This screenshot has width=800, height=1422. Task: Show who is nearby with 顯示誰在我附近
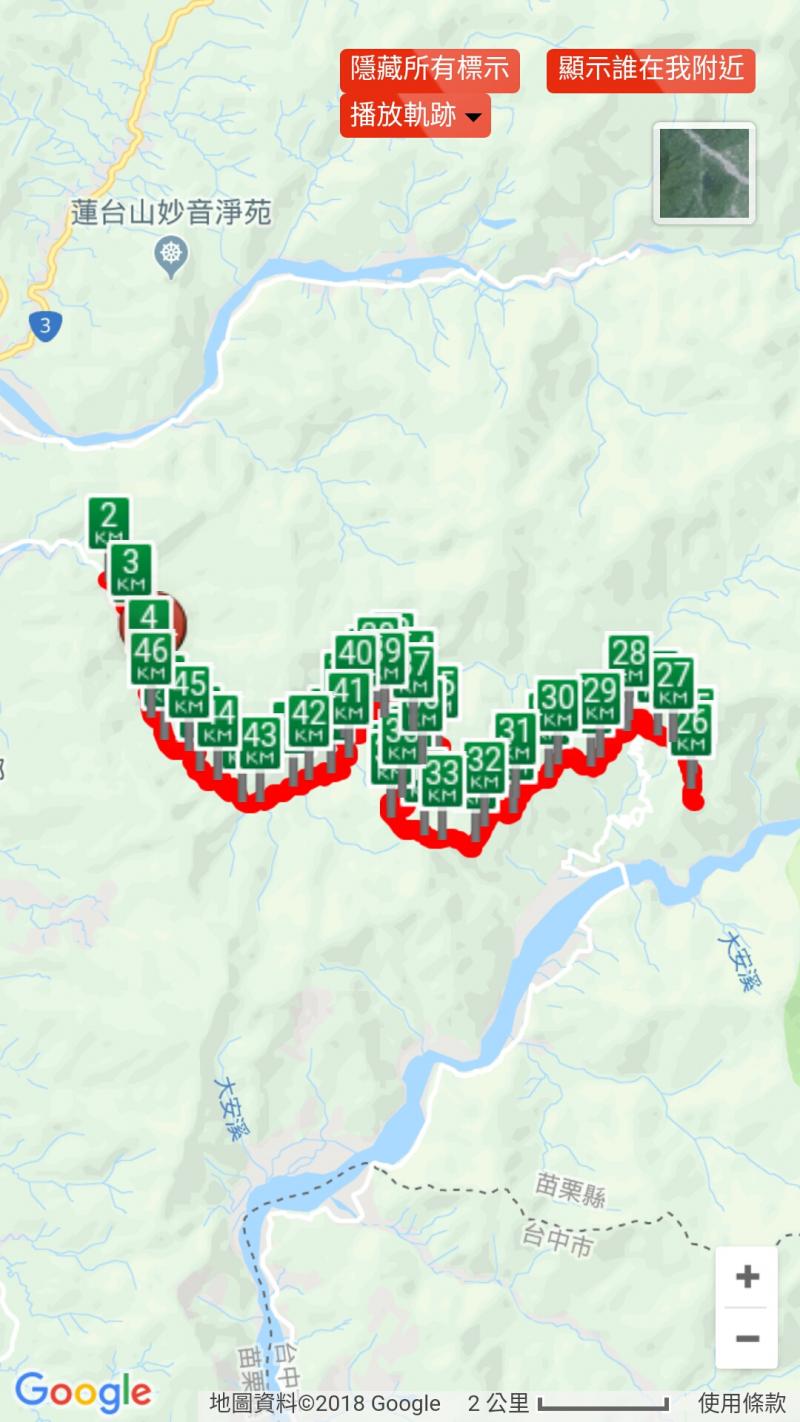pos(650,69)
